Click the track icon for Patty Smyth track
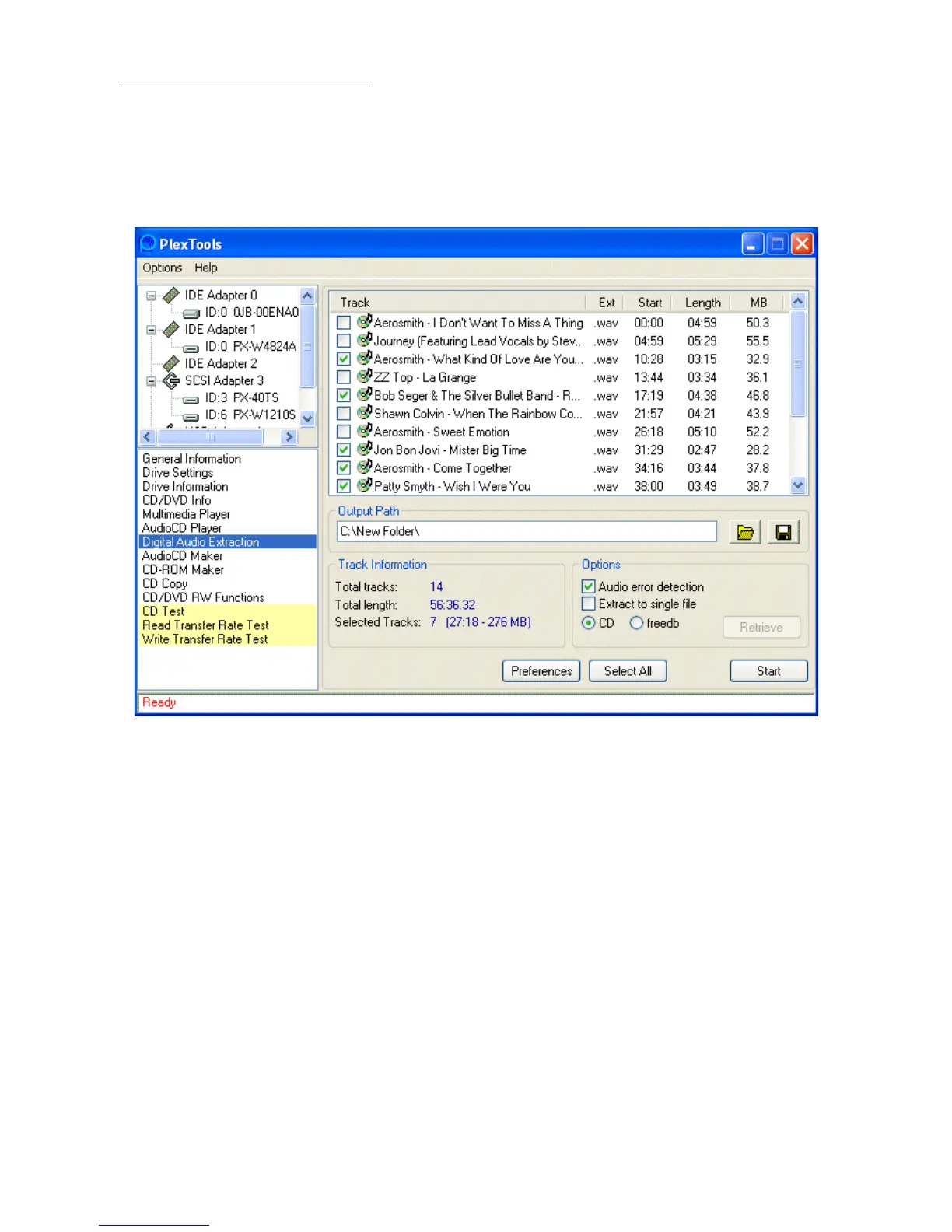This screenshot has height=1232, width=952. (x=364, y=485)
